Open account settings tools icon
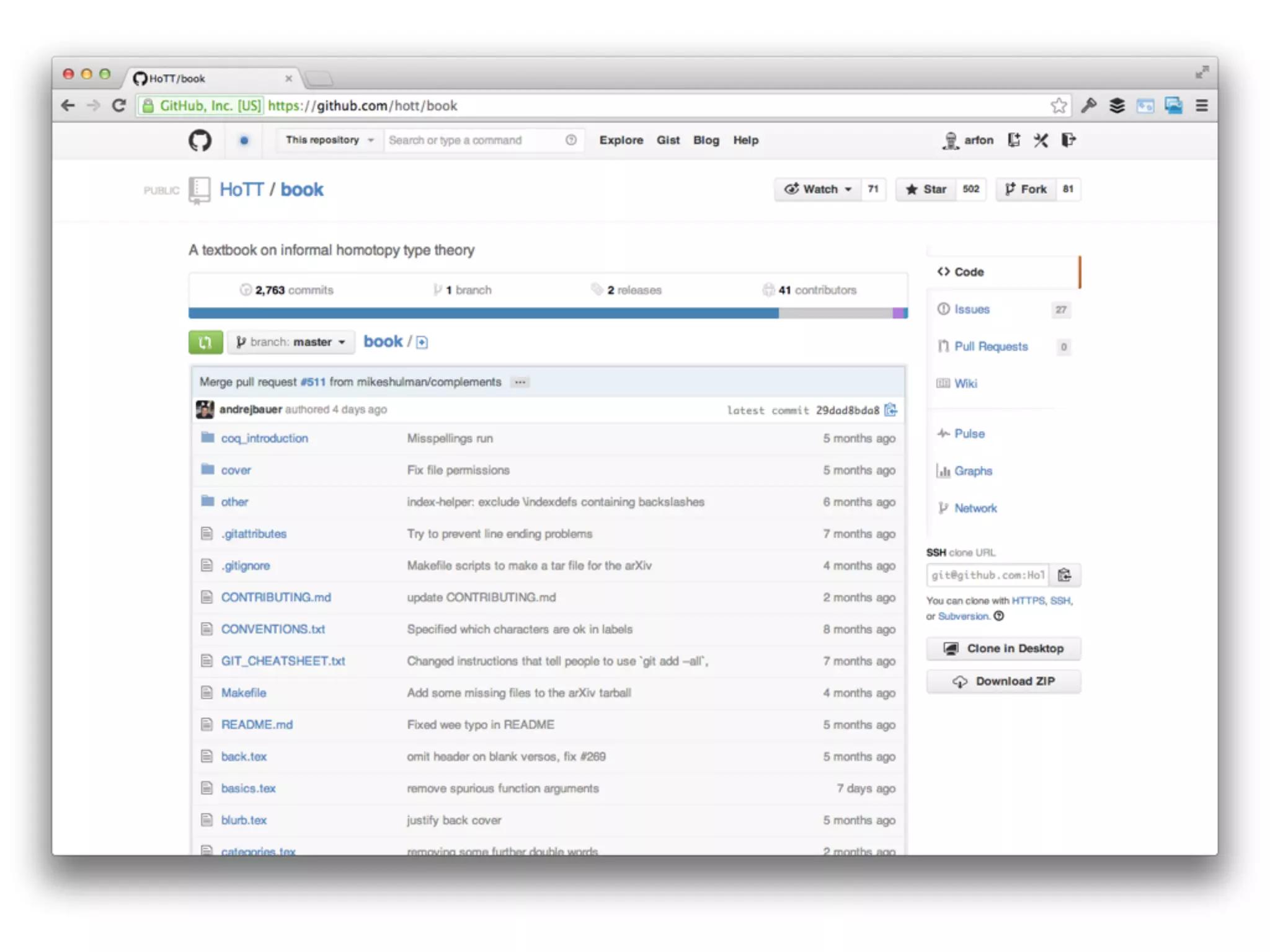Screen dimensions: 1270x952 click(1041, 140)
